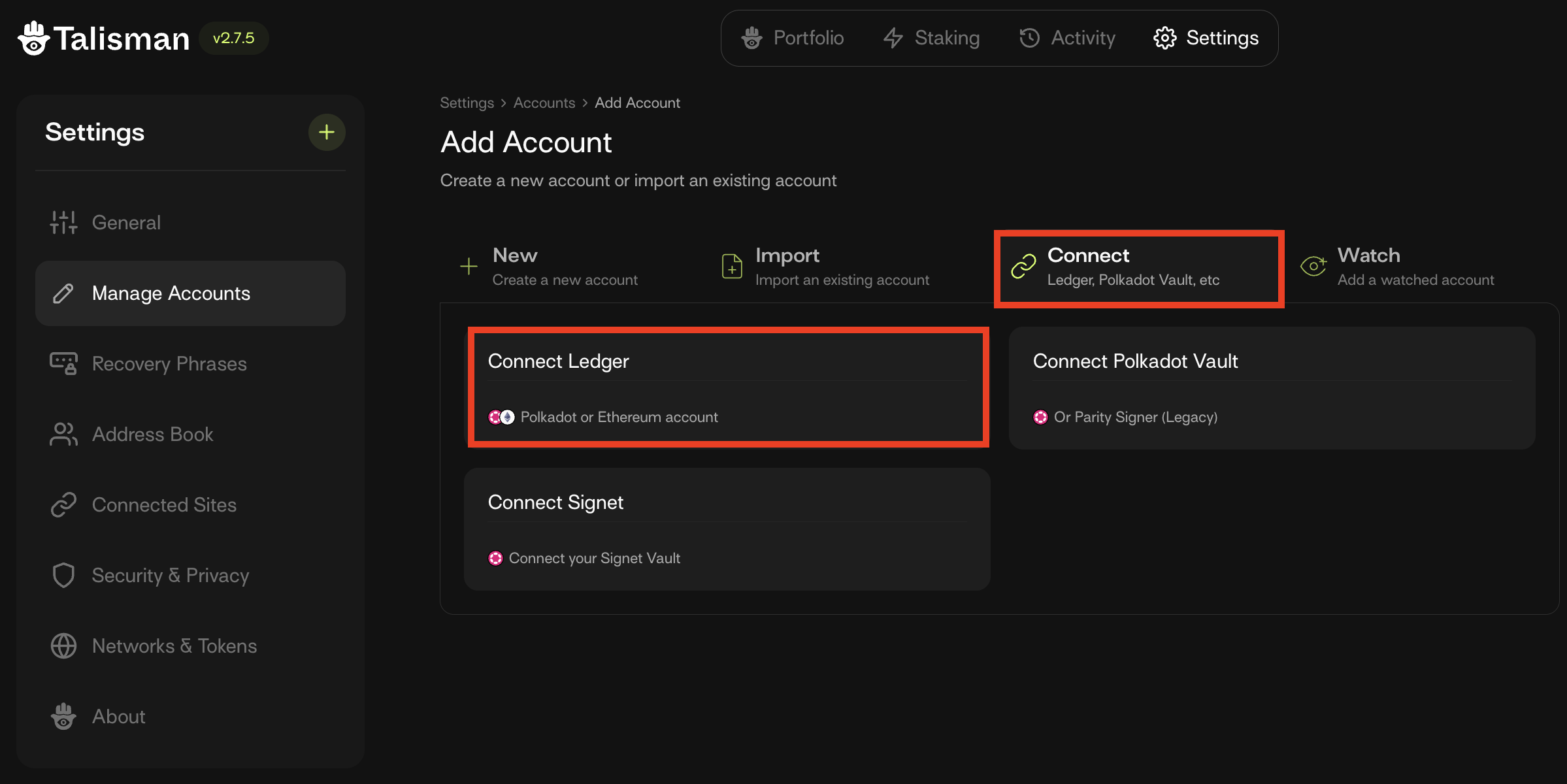Open the Staking top tab
Image resolution: width=1567 pixels, height=784 pixels.
click(x=932, y=38)
